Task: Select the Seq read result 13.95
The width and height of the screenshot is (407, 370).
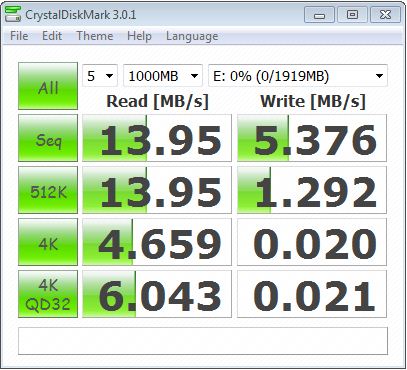Action: tap(157, 138)
